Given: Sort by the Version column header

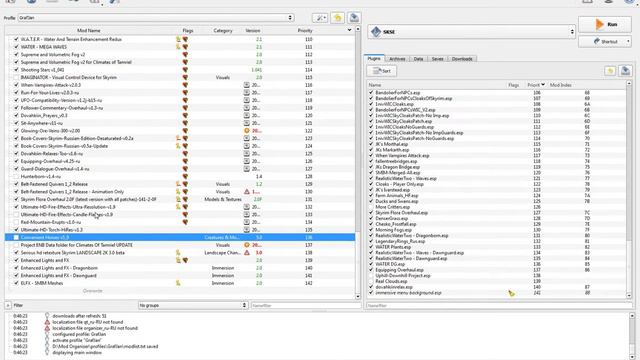Looking at the screenshot, I should (253, 31).
